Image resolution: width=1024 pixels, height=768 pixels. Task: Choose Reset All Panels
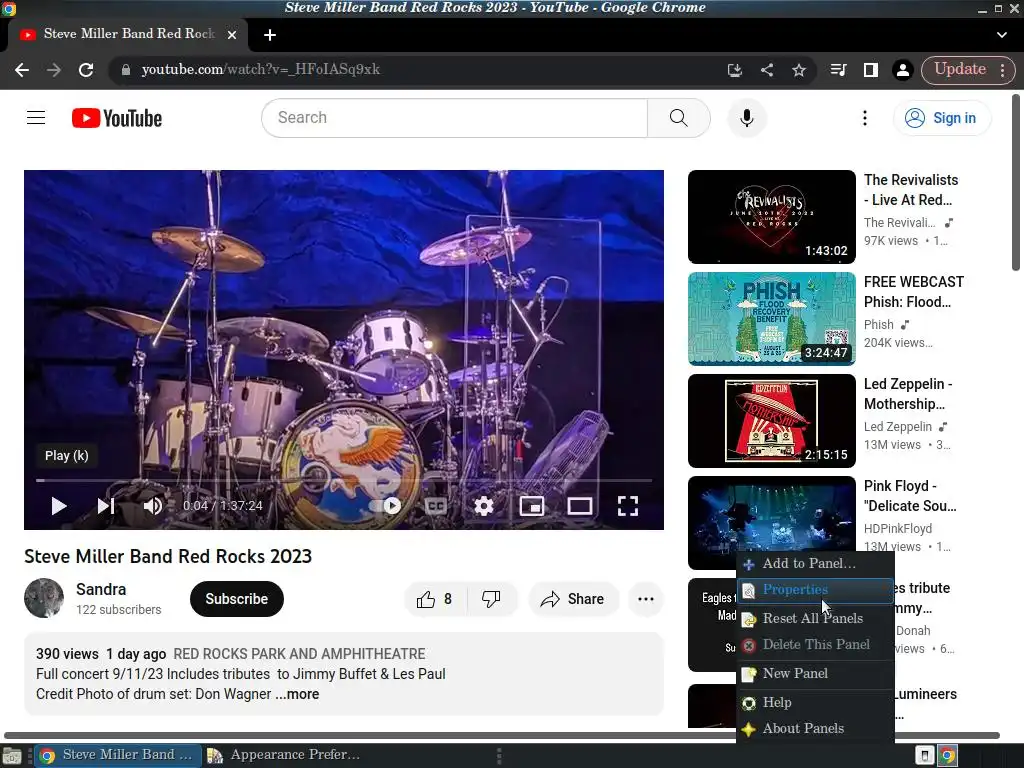[815, 618]
